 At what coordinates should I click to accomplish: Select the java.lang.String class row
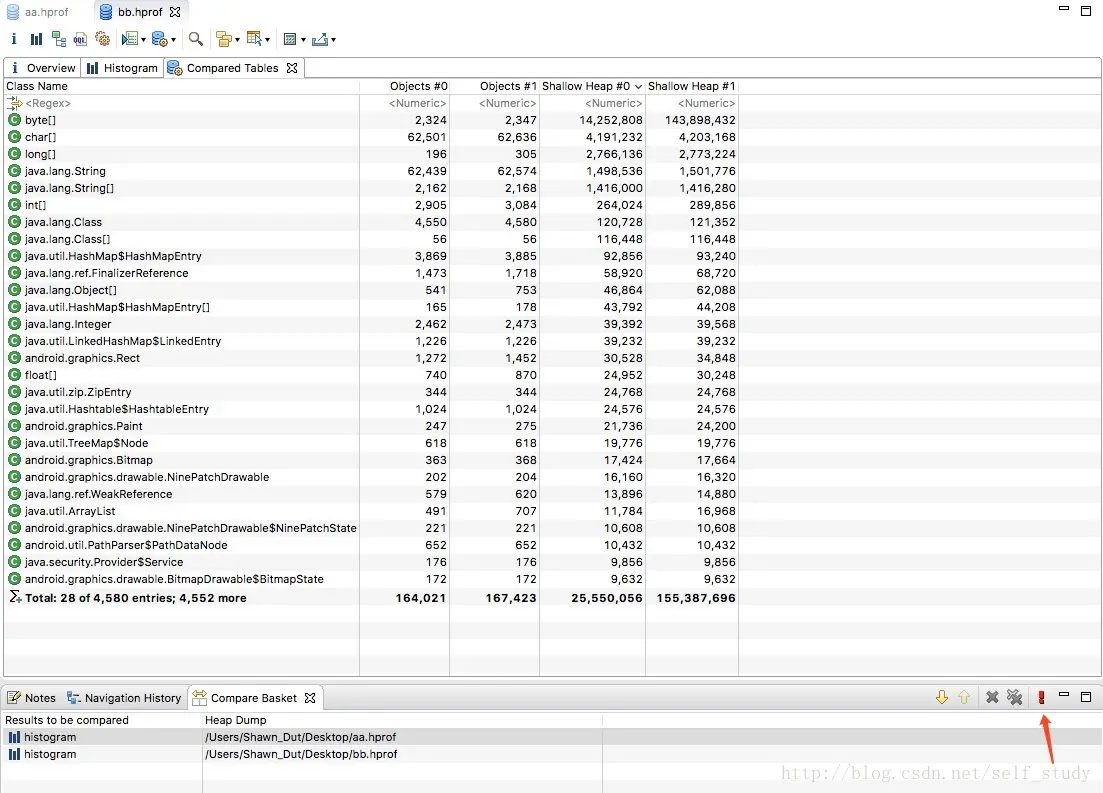coord(371,171)
